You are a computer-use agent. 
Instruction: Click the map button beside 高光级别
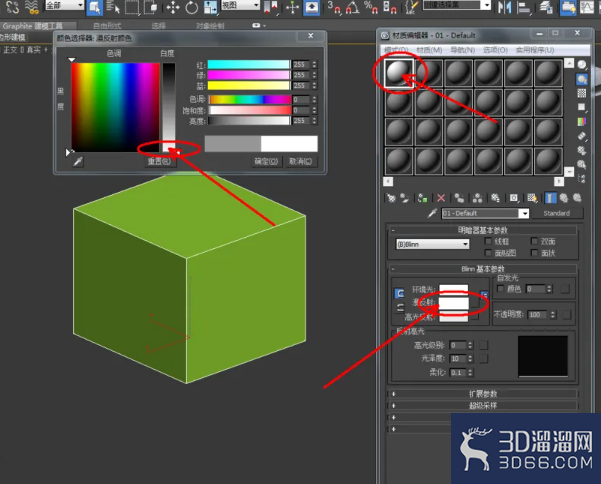(484, 345)
